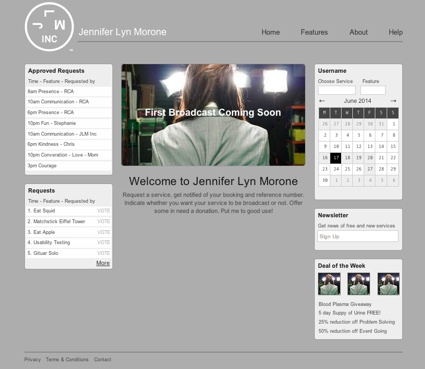Open middle Deal of the Week thumbnail
Image resolution: width=425 pixels, height=369 pixels.
[359, 284]
